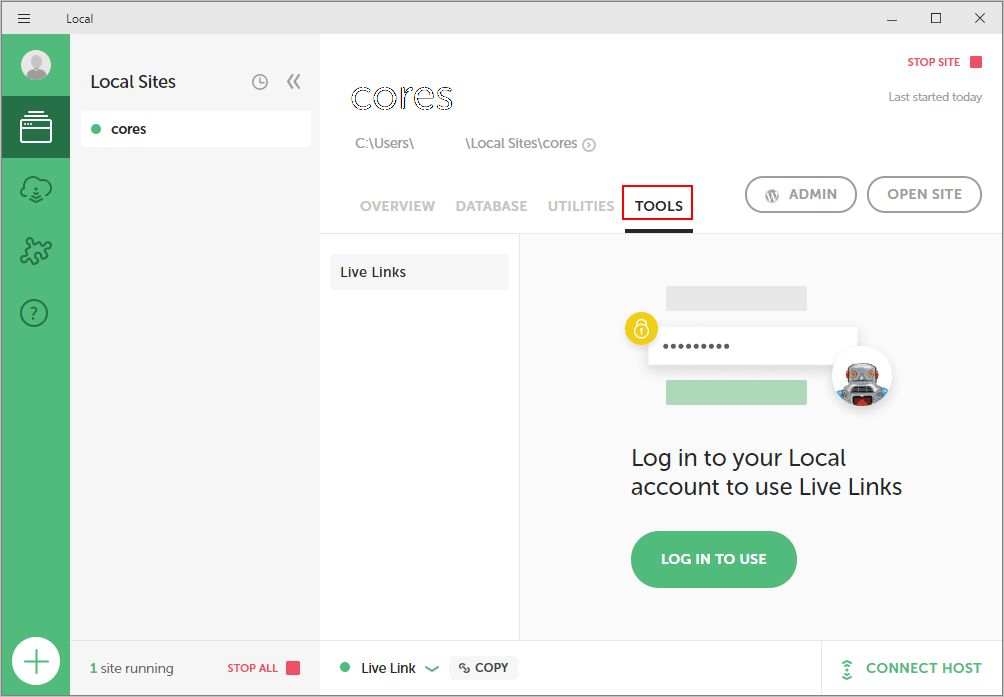Switch to the Utilities tab

[581, 206]
